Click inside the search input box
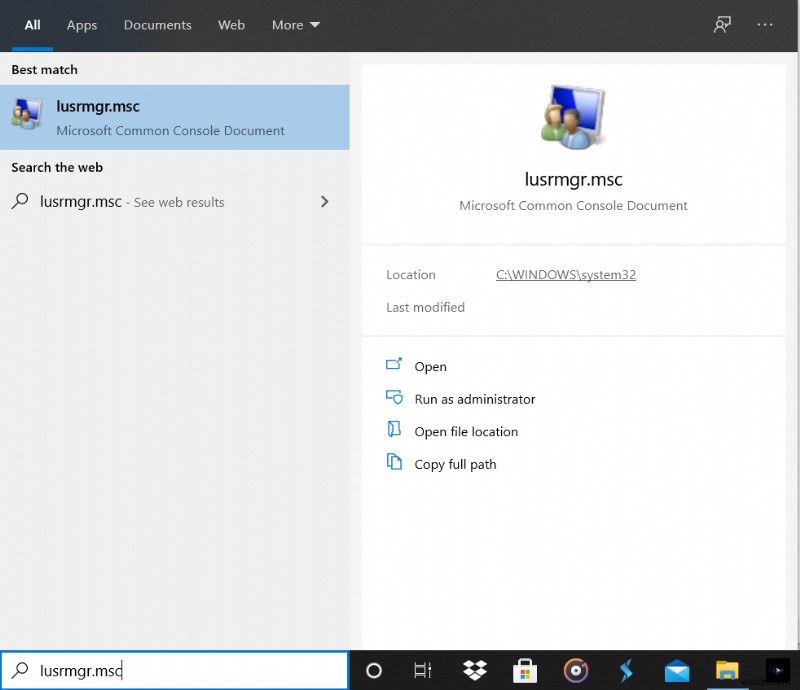Image resolution: width=800 pixels, height=690 pixels. 175,670
